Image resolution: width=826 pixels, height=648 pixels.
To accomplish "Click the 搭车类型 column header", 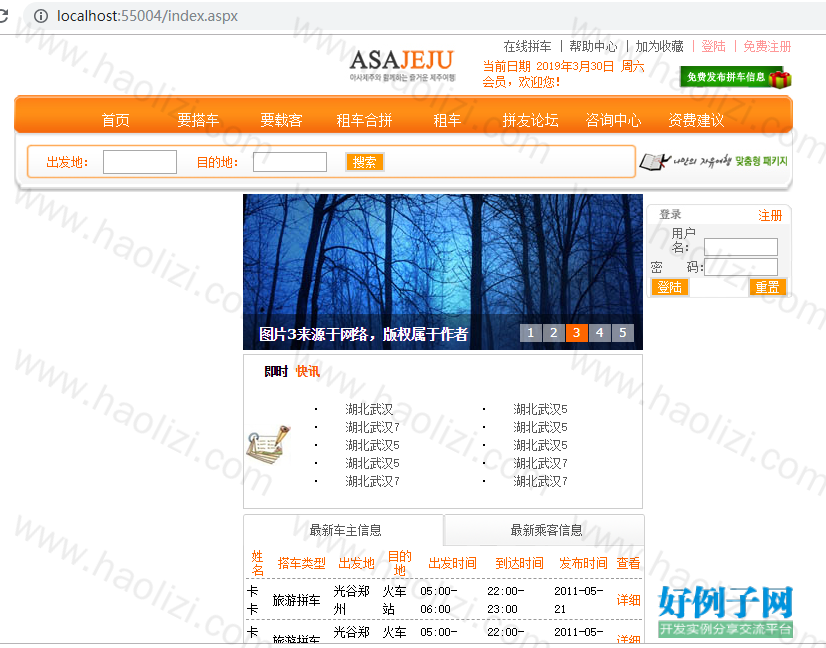I will coord(302,563).
